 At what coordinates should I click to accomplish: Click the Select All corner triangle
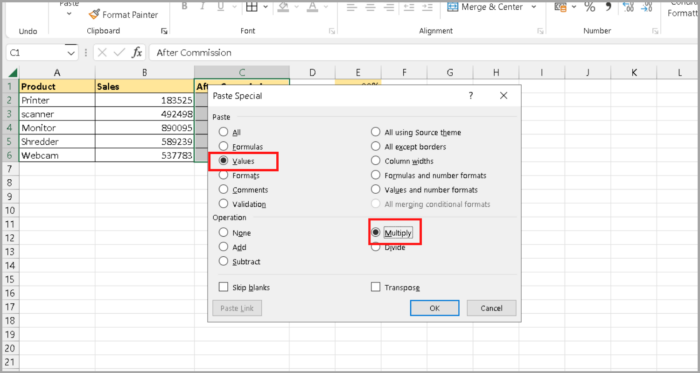click(12, 72)
